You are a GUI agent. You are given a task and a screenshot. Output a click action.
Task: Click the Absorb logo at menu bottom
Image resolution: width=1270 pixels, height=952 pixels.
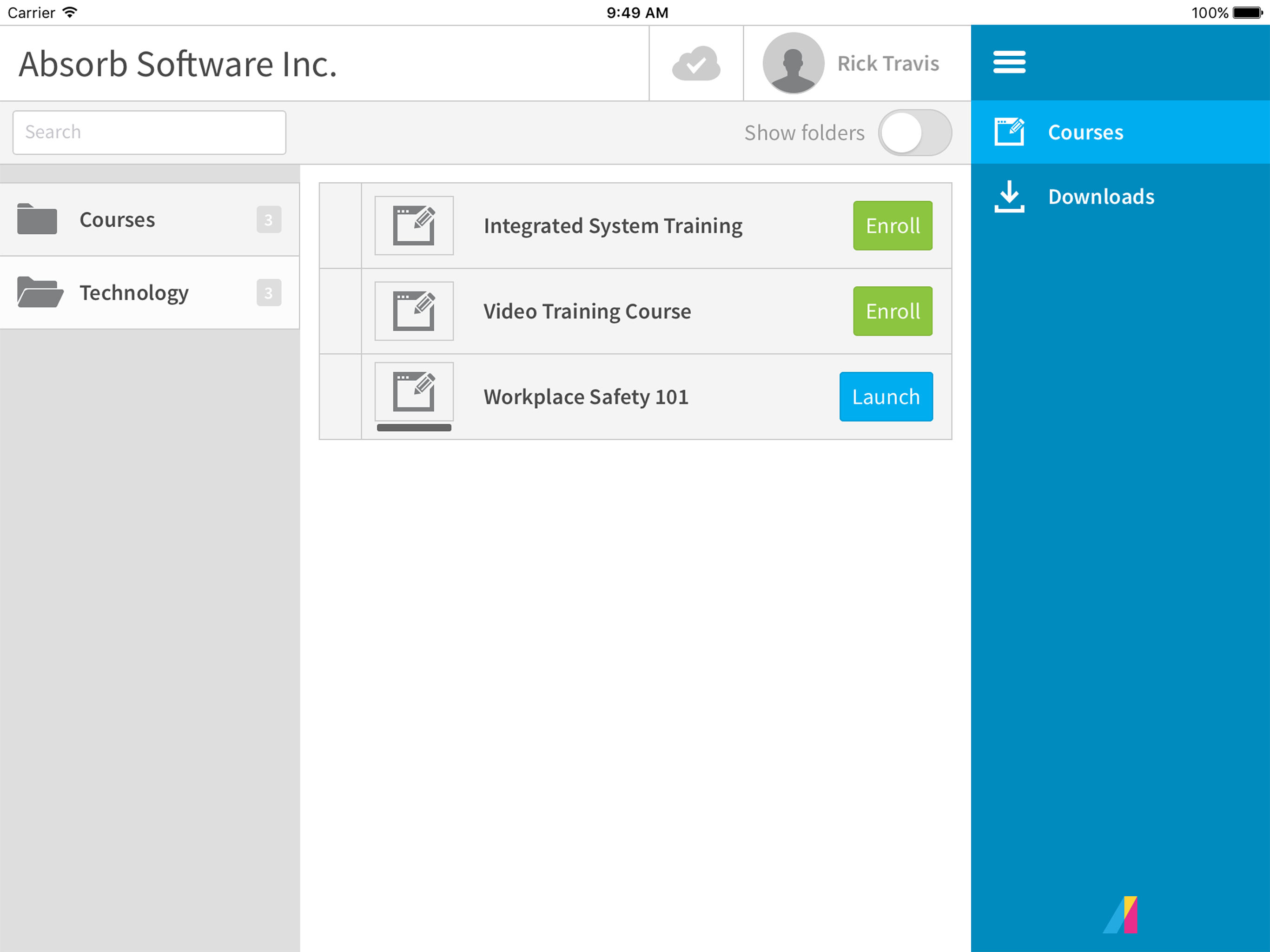coord(1121,914)
